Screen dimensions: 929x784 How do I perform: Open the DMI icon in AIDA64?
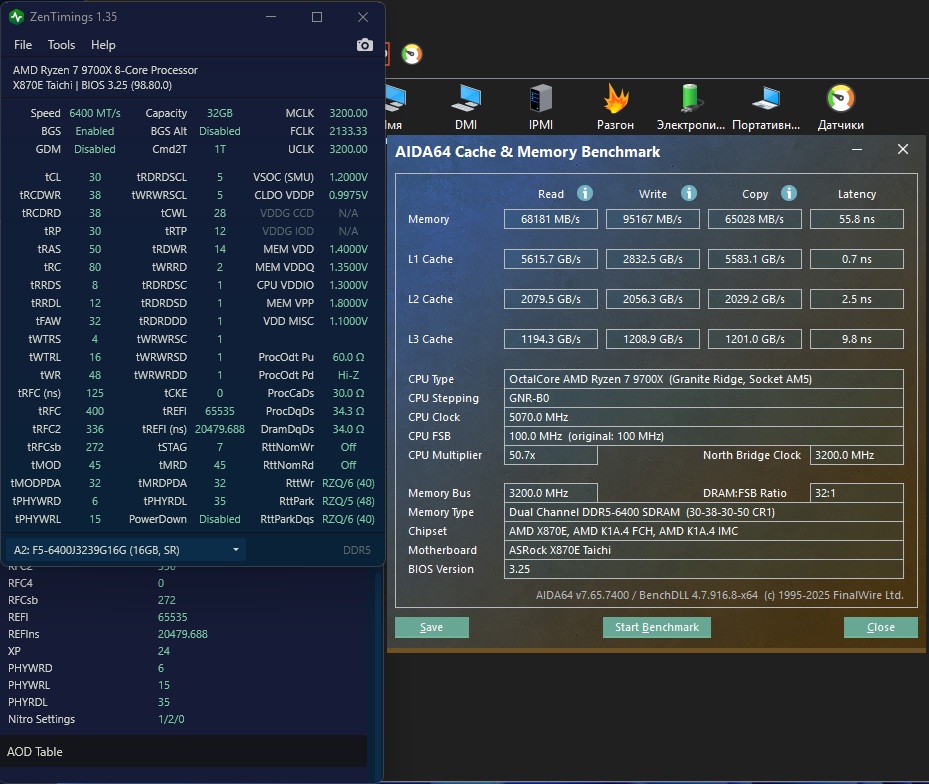pos(466,107)
